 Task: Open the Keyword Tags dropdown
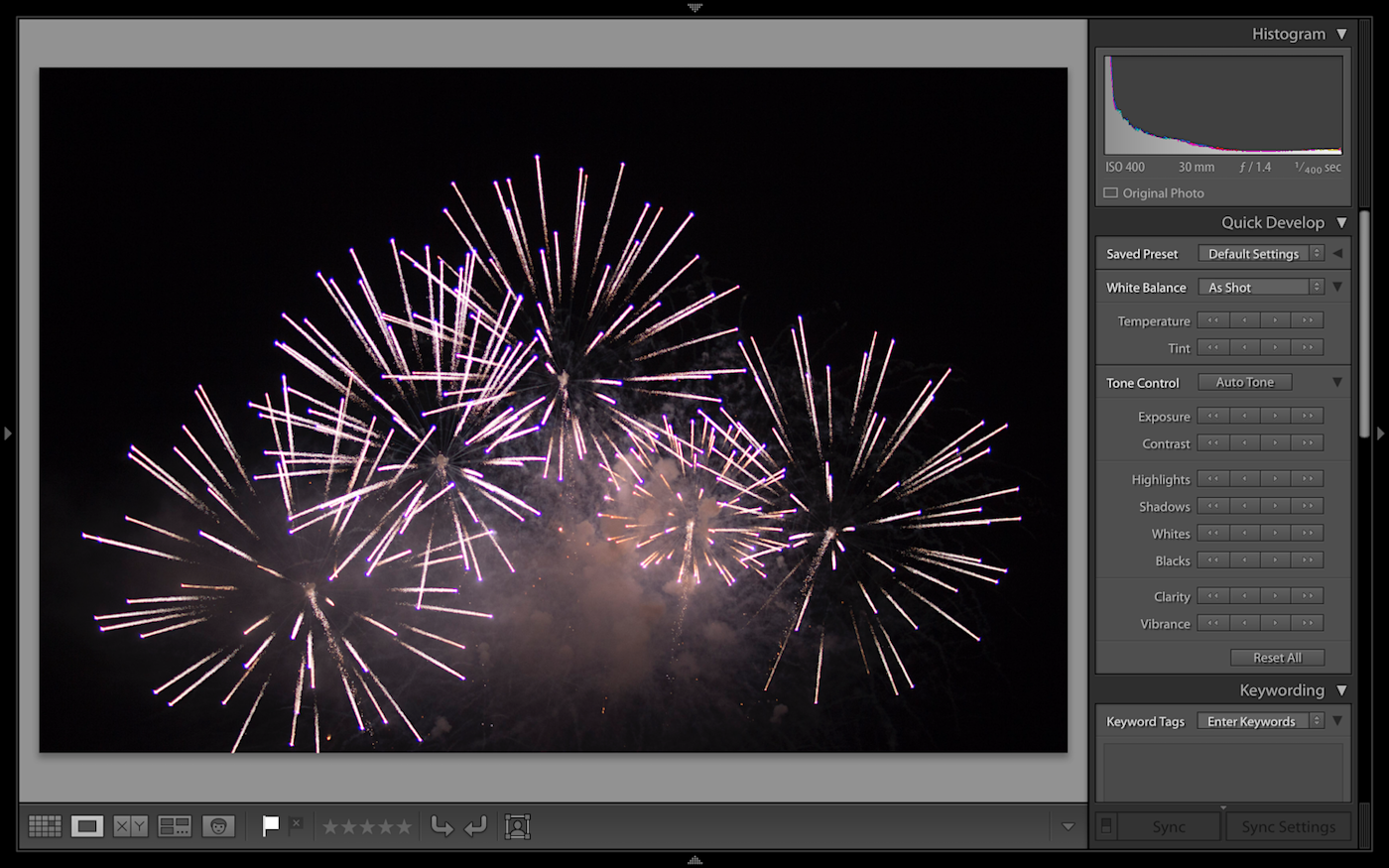click(1260, 721)
